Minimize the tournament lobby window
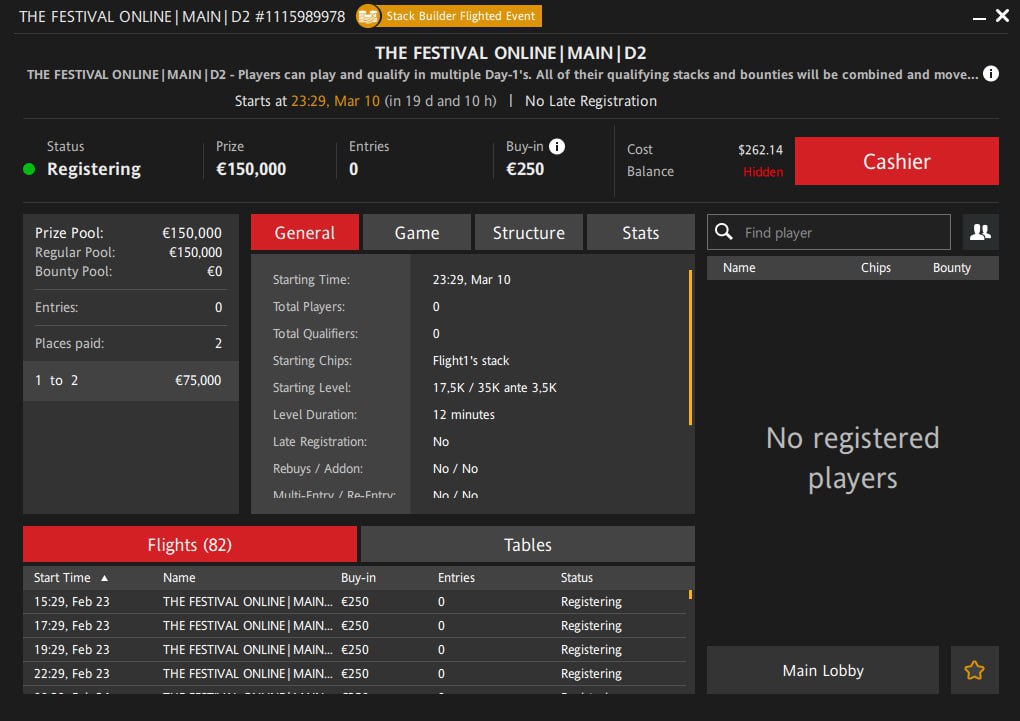Image resolution: width=1020 pixels, height=721 pixels. coord(979,18)
